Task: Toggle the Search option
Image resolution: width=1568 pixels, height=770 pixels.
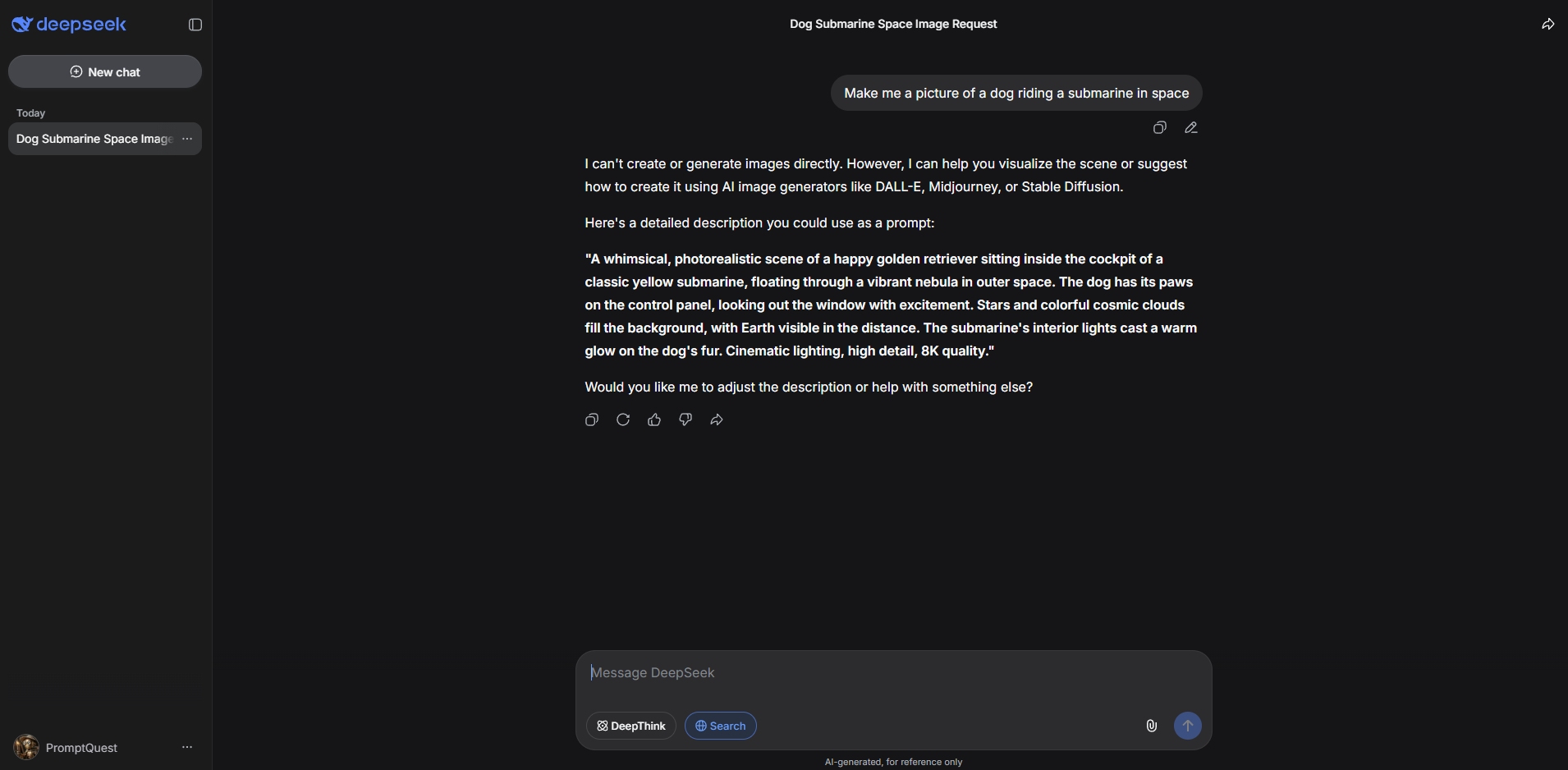Action: coord(720,726)
